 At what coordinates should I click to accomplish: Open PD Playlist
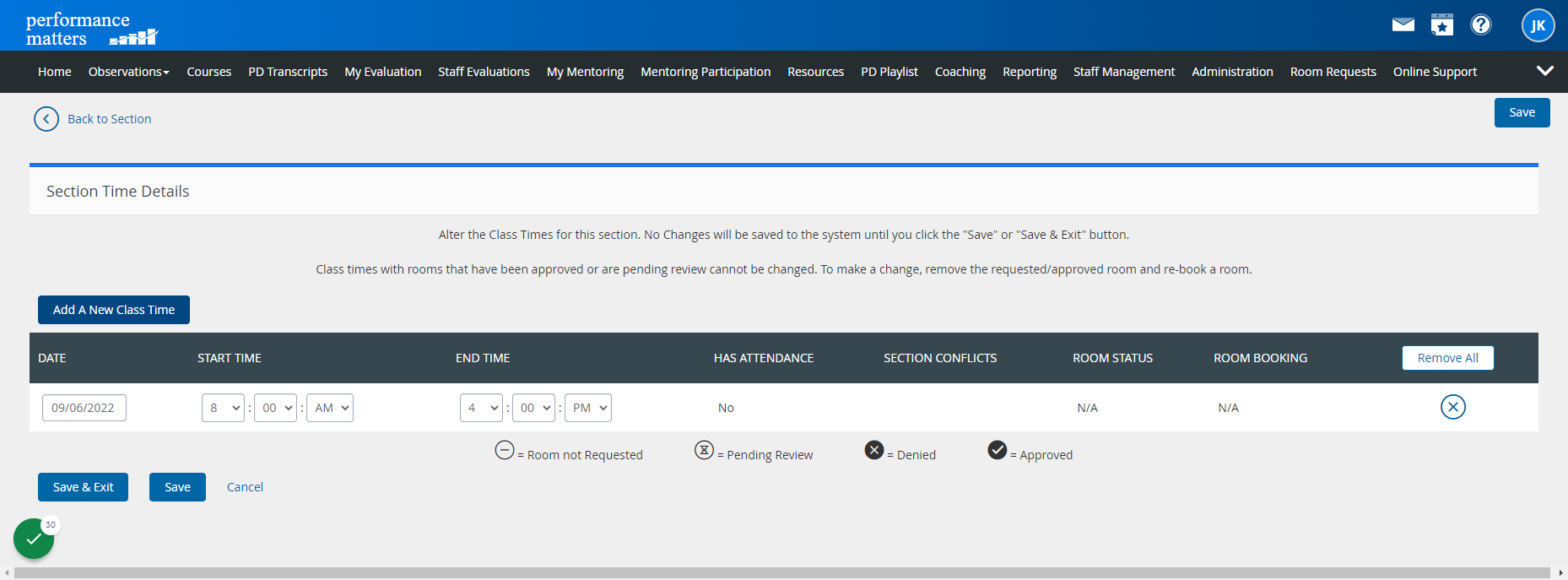click(x=889, y=72)
